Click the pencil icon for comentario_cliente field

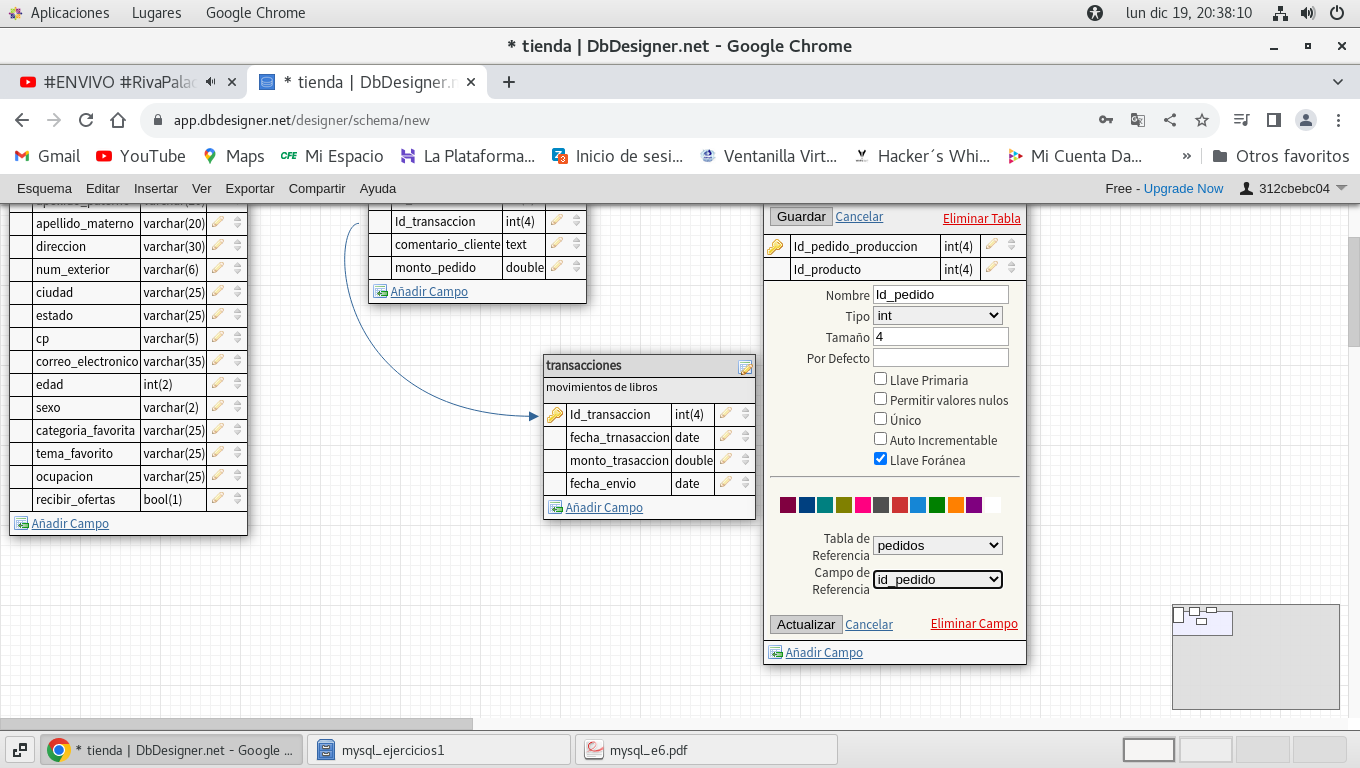(x=557, y=244)
